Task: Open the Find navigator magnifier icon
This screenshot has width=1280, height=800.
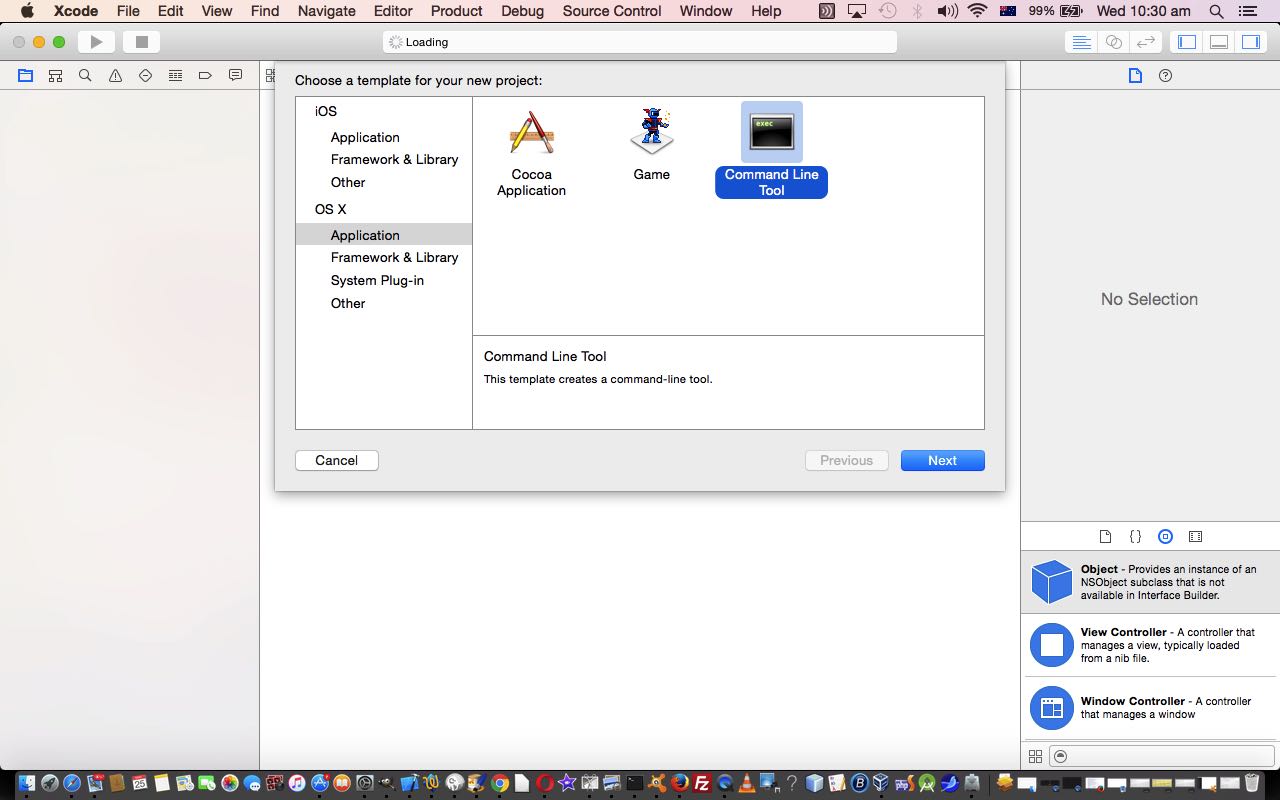Action: pos(85,75)
